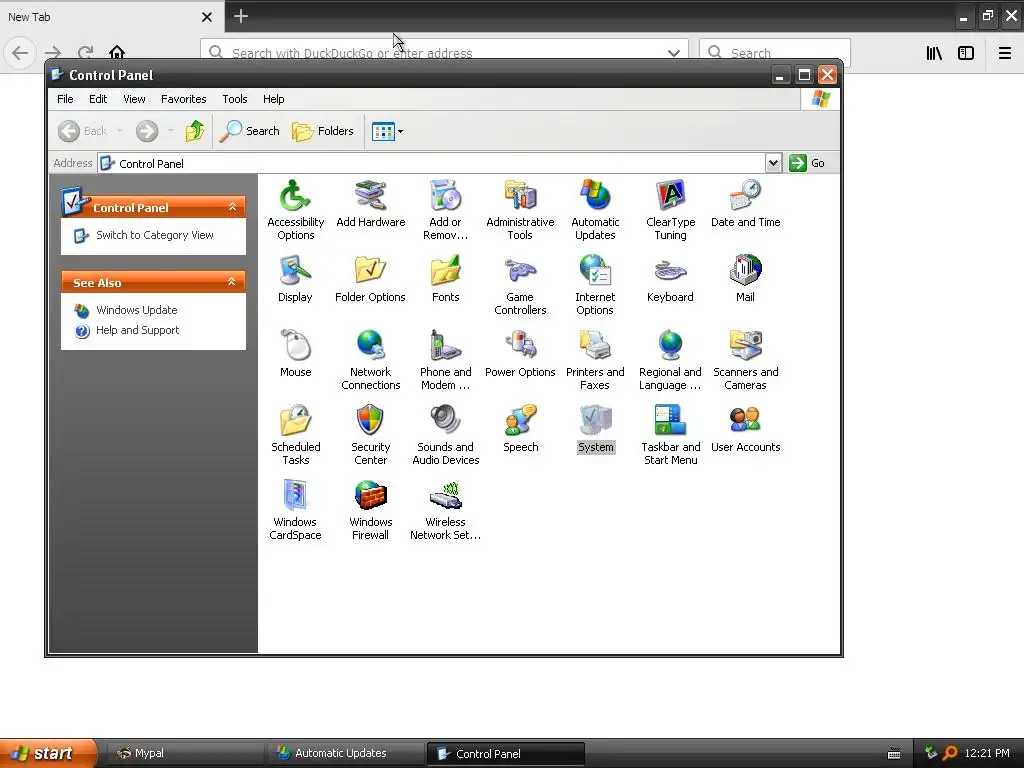1024x768 pixels.
Task: Open Administrative Tools
Action: tap(520, 210)
